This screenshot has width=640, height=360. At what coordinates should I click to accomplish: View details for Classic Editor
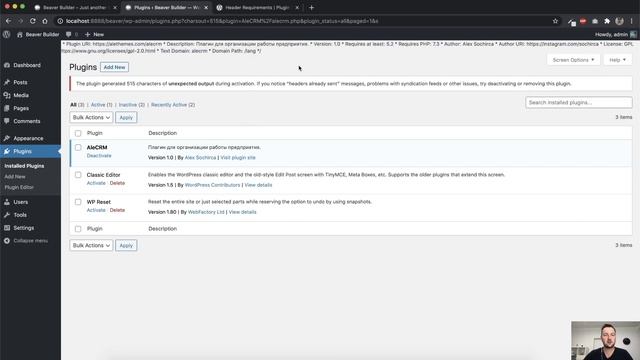[258, 185]
